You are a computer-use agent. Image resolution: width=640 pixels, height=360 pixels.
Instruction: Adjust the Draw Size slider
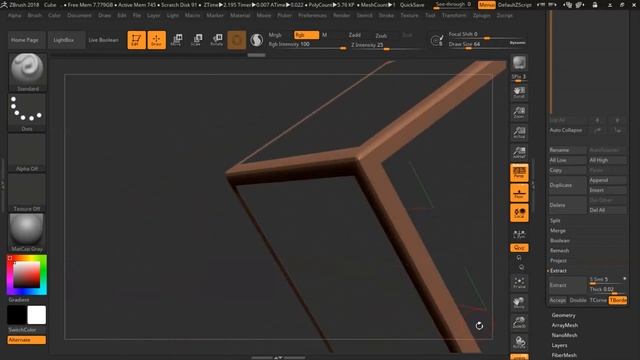[x=487, y=44]
